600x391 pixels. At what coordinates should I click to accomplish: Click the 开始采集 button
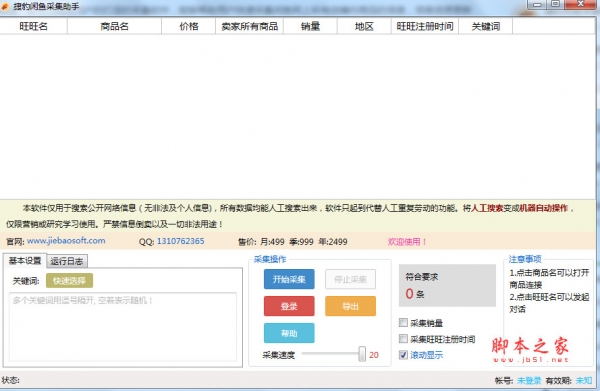pos(289,279)
